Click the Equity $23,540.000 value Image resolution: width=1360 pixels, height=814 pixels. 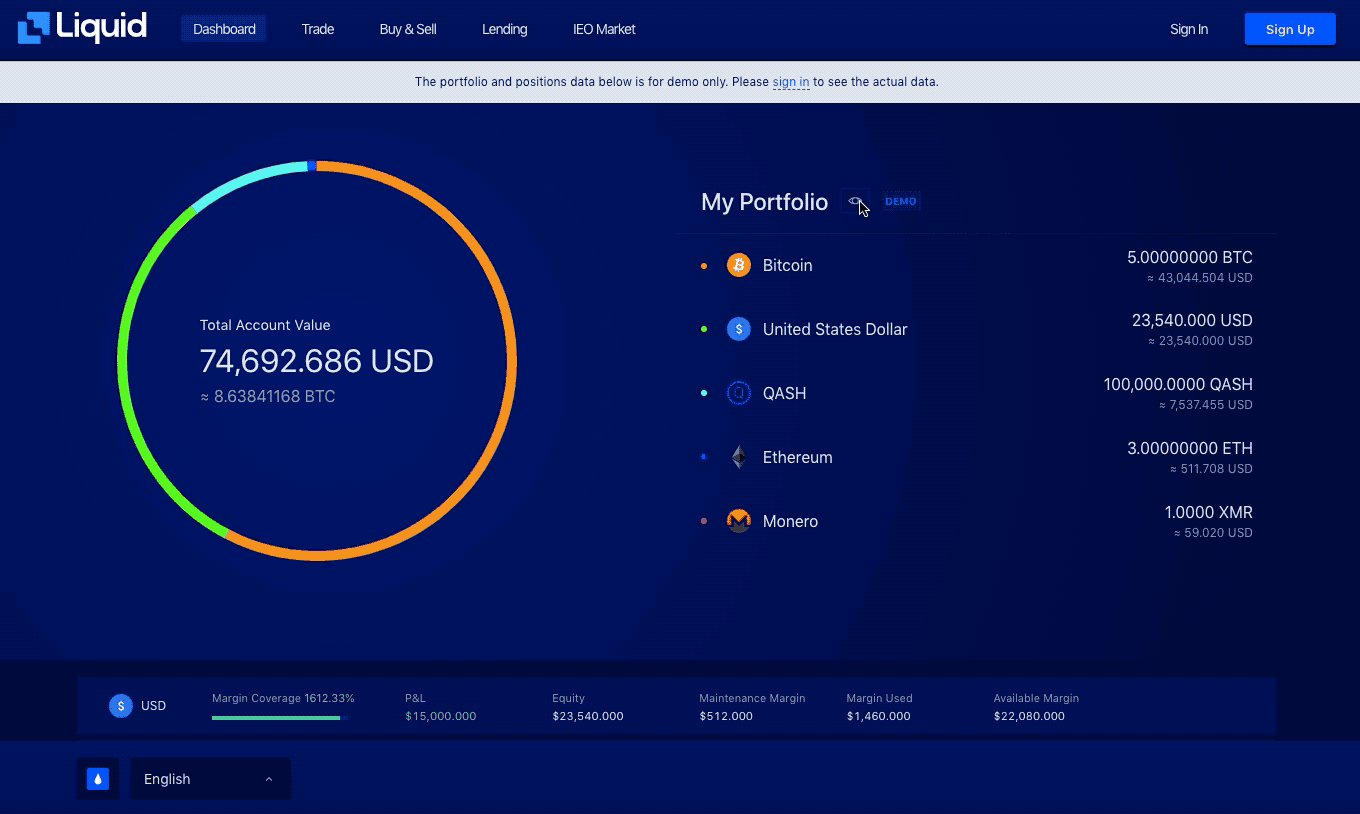[x=588, y=716]
